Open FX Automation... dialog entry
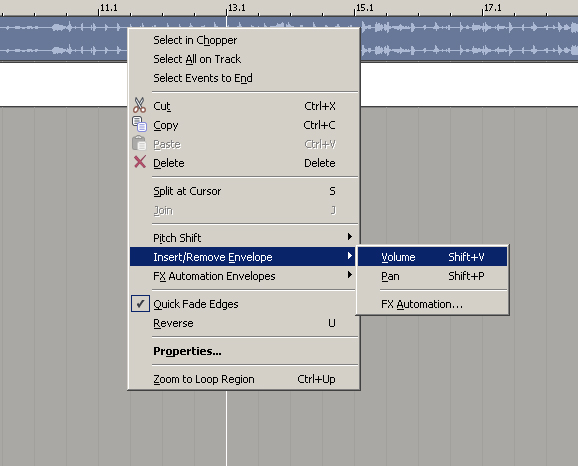The width and height of the screenshot is (578, 466). point(432,304)
